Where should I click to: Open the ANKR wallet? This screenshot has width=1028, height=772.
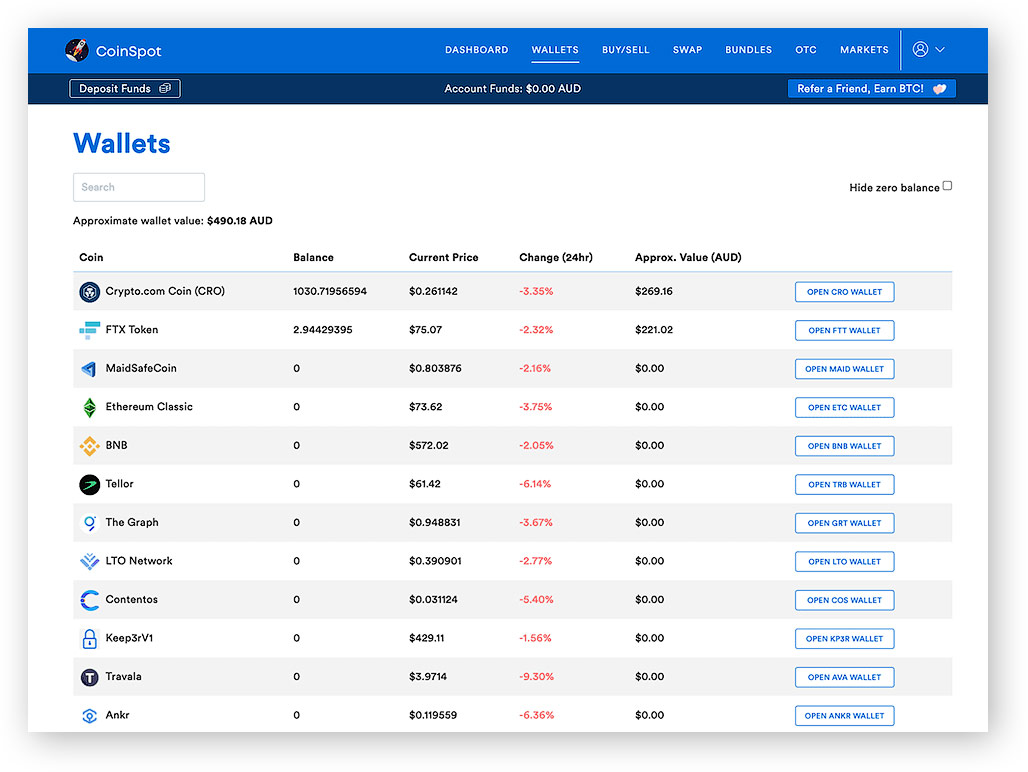[844, 716]
